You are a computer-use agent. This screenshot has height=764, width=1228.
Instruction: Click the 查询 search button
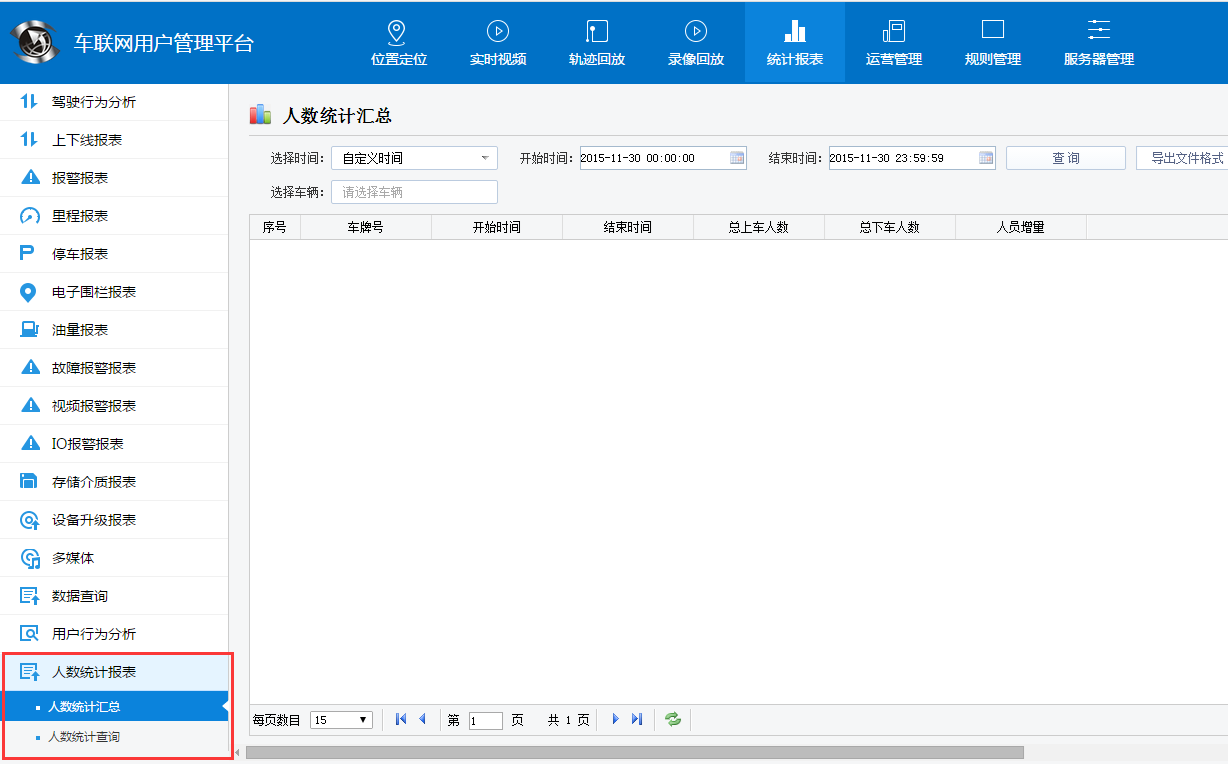(1065, 158)
